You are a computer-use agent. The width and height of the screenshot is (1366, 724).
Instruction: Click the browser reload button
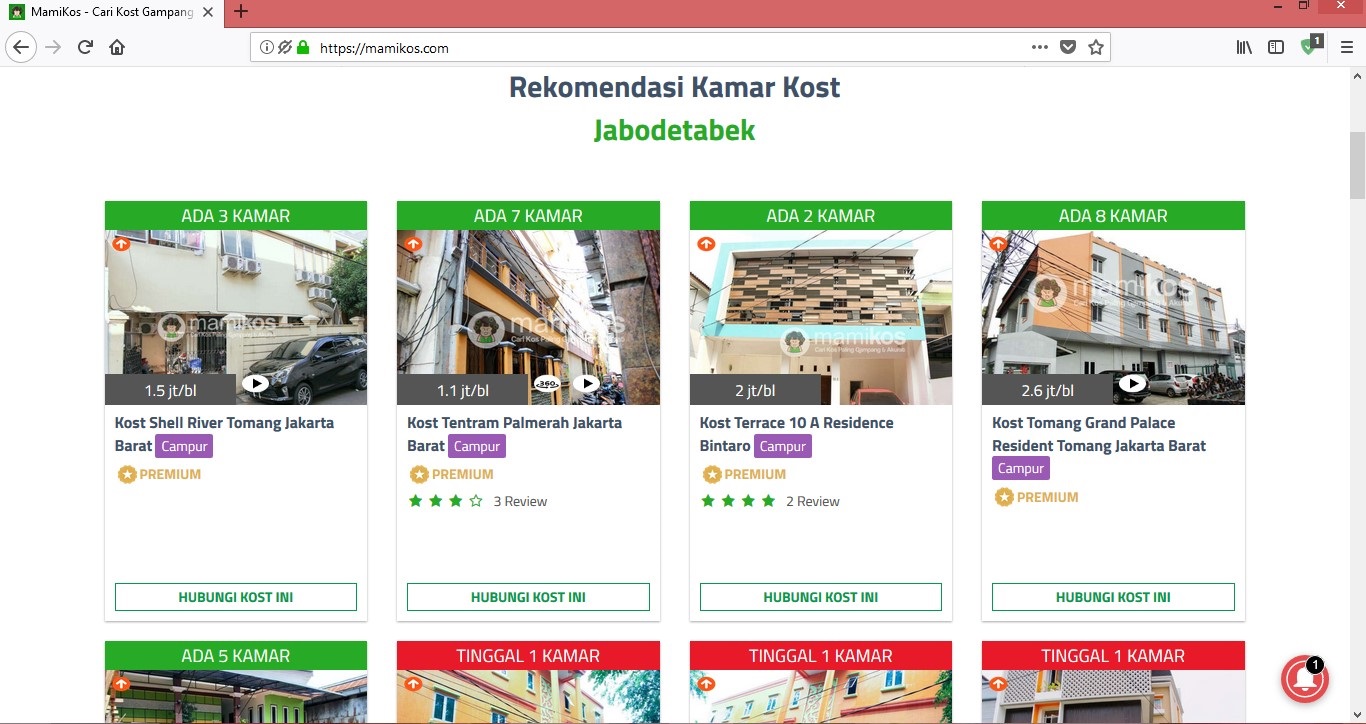pos(86,47)
